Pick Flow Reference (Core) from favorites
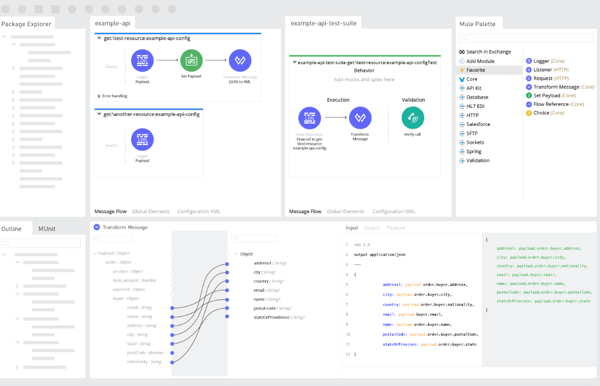 pos(555,104)
